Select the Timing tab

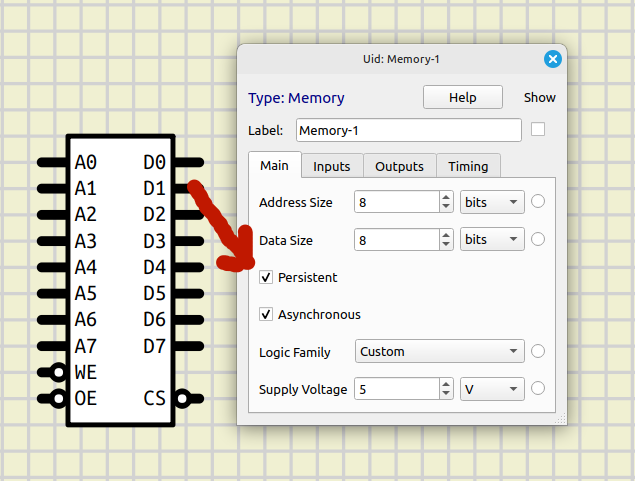coord(468,166)
